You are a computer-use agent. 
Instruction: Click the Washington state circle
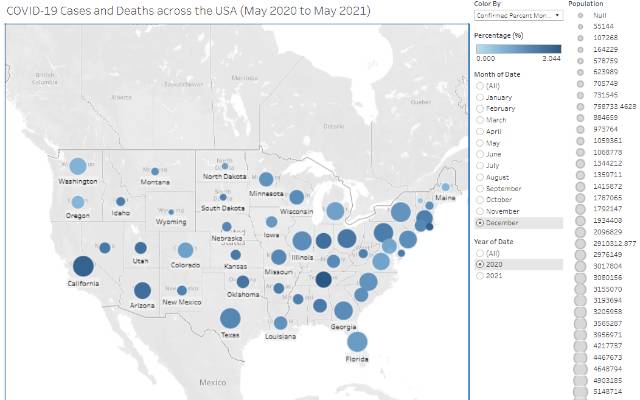(x=77, y=166)
